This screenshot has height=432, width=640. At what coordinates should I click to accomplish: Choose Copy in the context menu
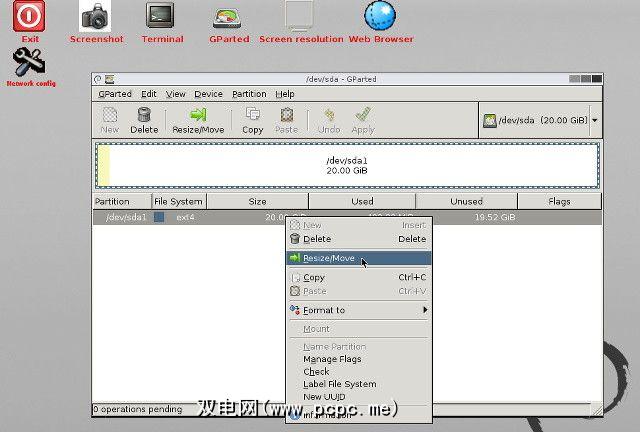(x=358, y=277)
